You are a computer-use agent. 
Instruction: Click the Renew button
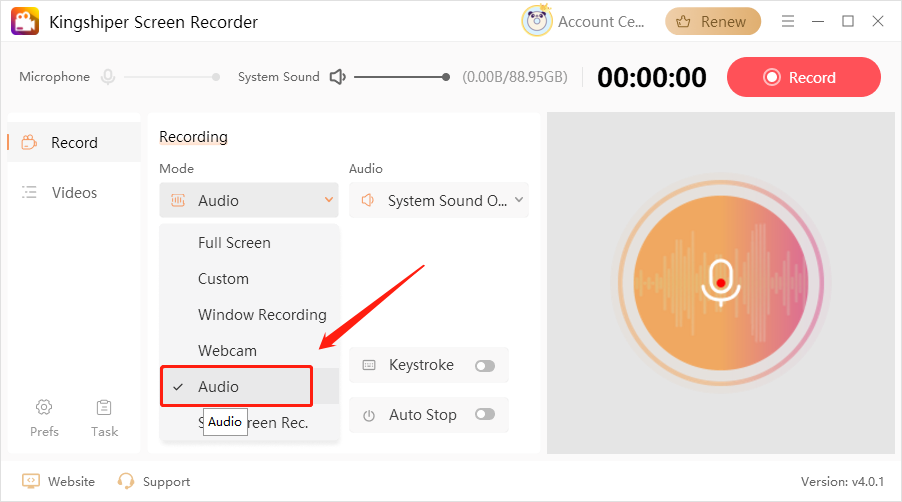point(713,21)
